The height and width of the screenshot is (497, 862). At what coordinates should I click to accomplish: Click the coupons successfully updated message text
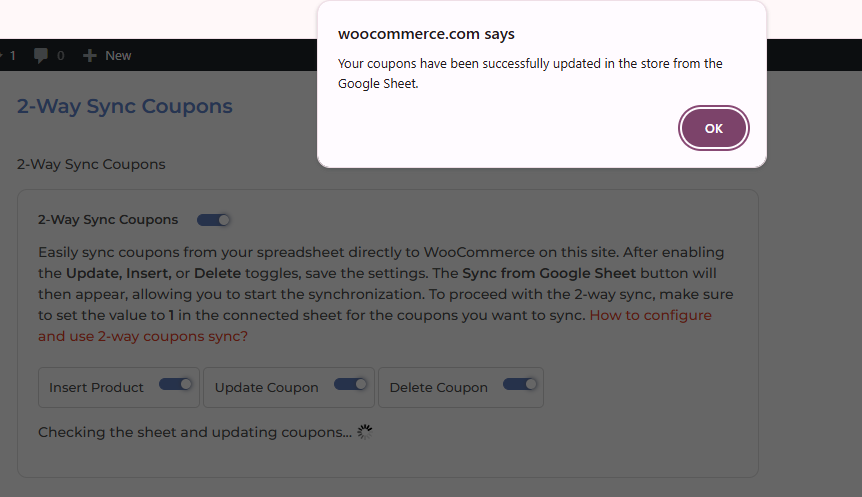(x=530, y=73)
